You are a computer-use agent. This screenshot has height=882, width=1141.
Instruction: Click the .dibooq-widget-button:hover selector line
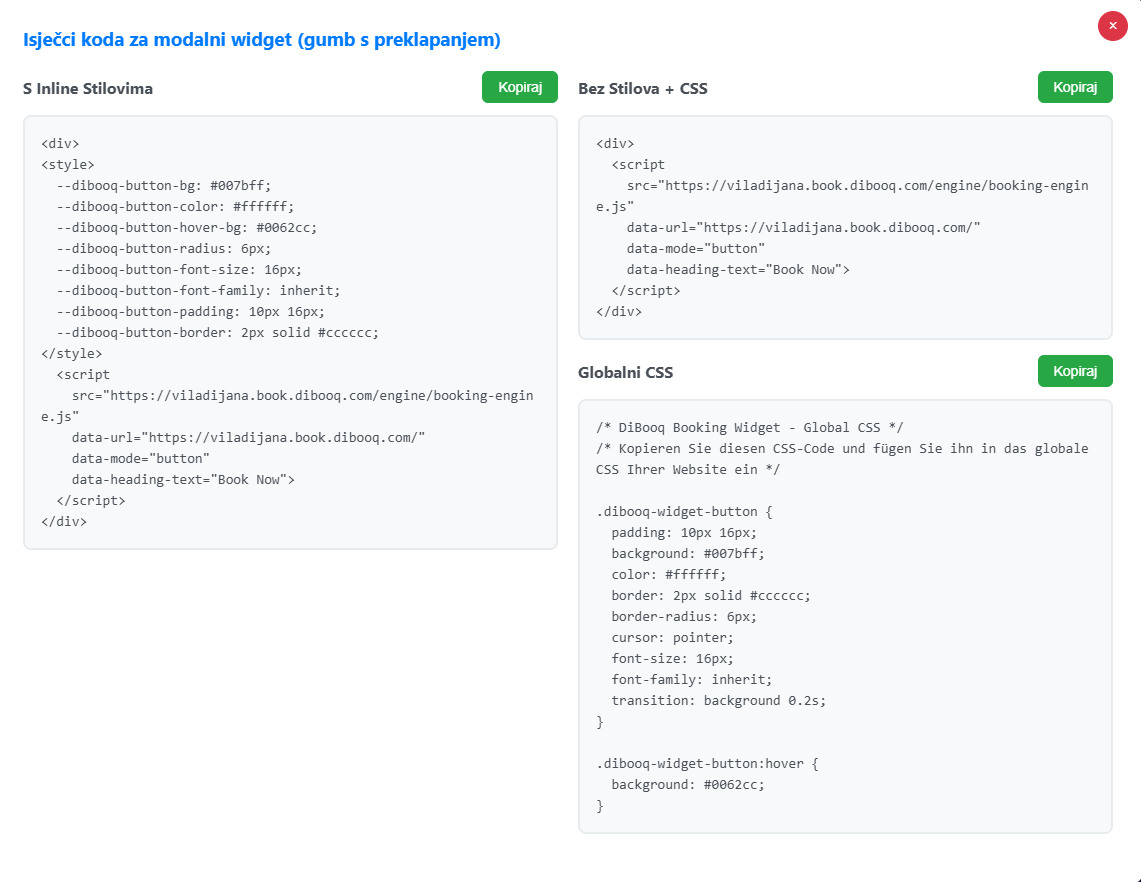coord(707,763)
